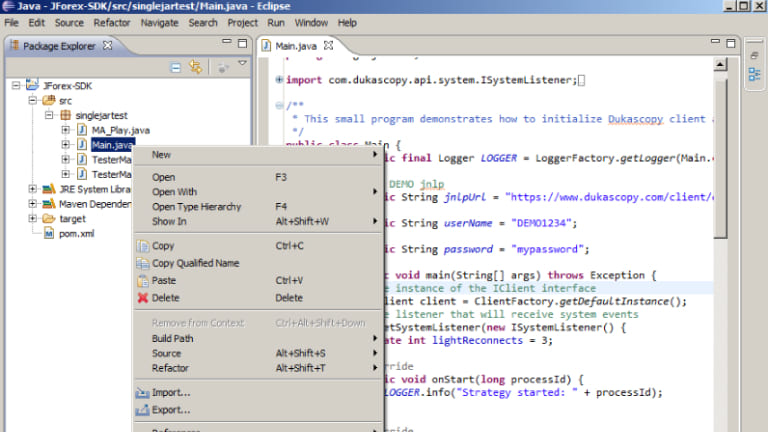Toggle Link with Editor in Package Explorer
The height and width of the screenshot is (433, 768).
196,67
